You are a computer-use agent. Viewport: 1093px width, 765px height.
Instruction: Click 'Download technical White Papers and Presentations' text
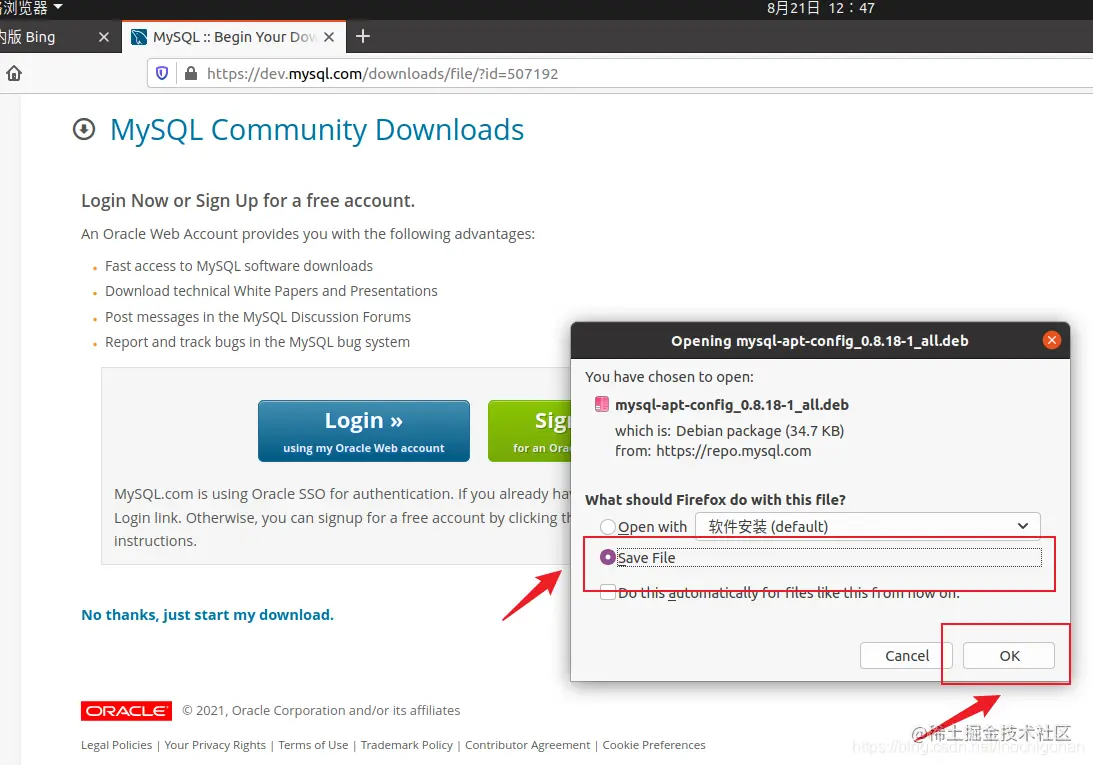[271, 291]
